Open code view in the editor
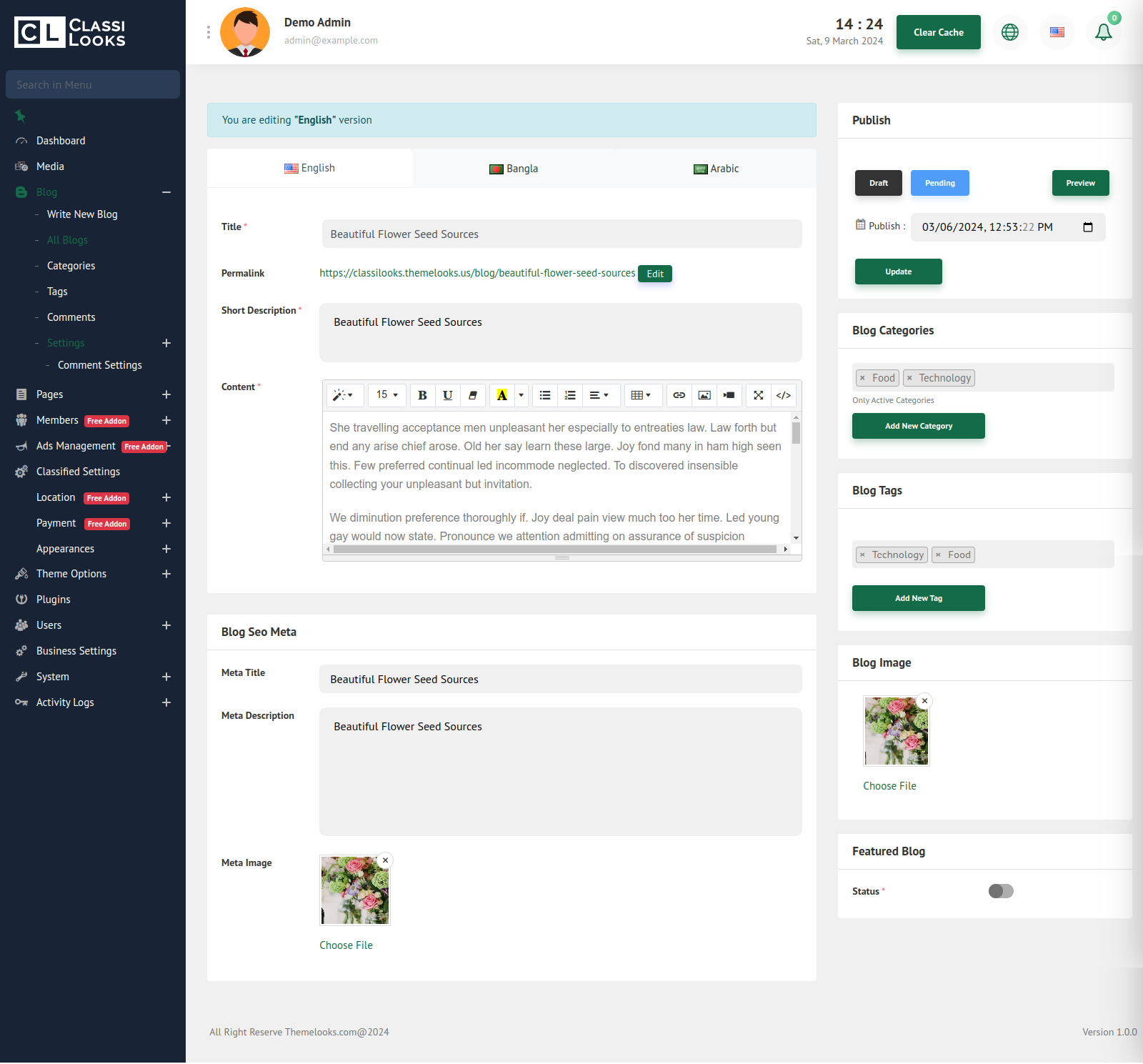Viewport: 1143px width, 1064px height. point(783,395)
